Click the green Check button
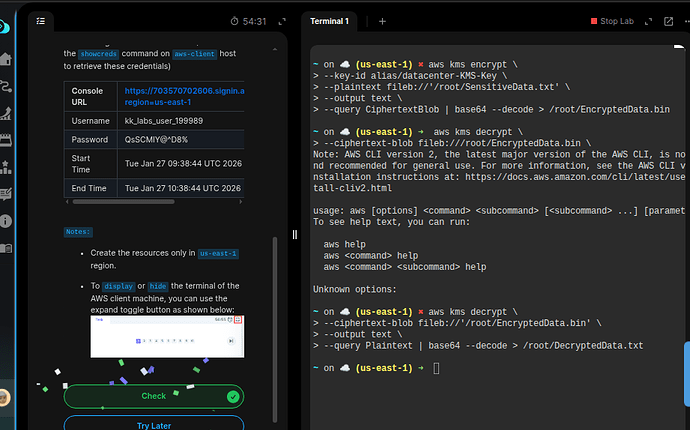 pos(153,397)
